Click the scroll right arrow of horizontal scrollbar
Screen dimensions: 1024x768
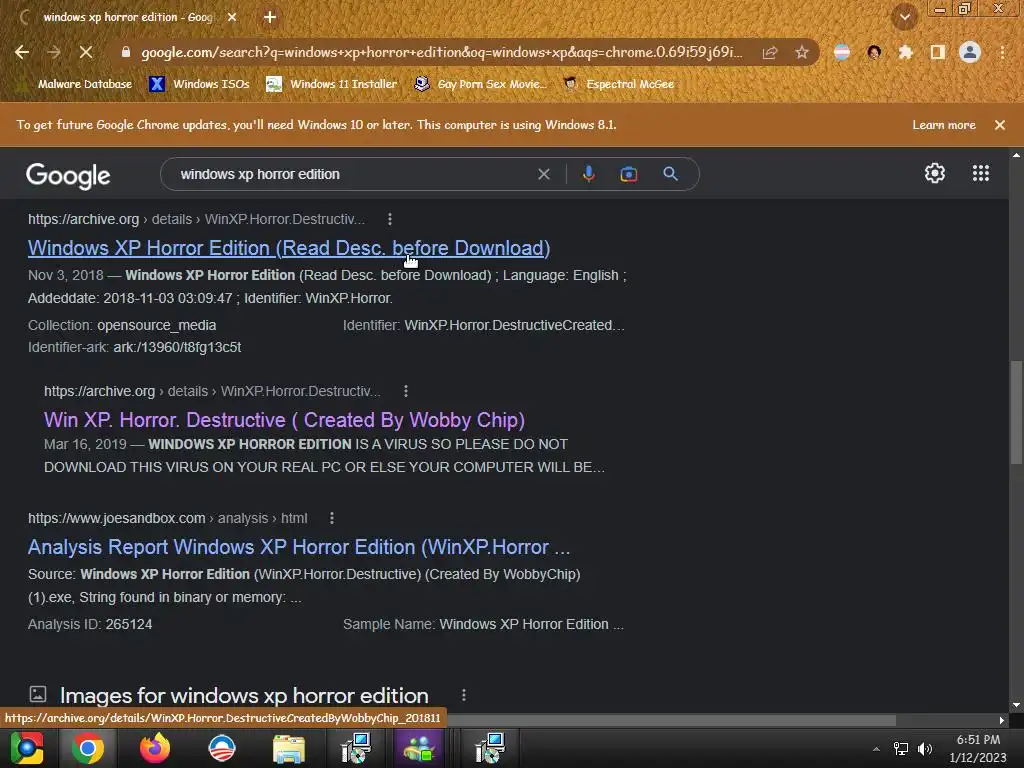pyautogui.click(x=1002, y=720)
